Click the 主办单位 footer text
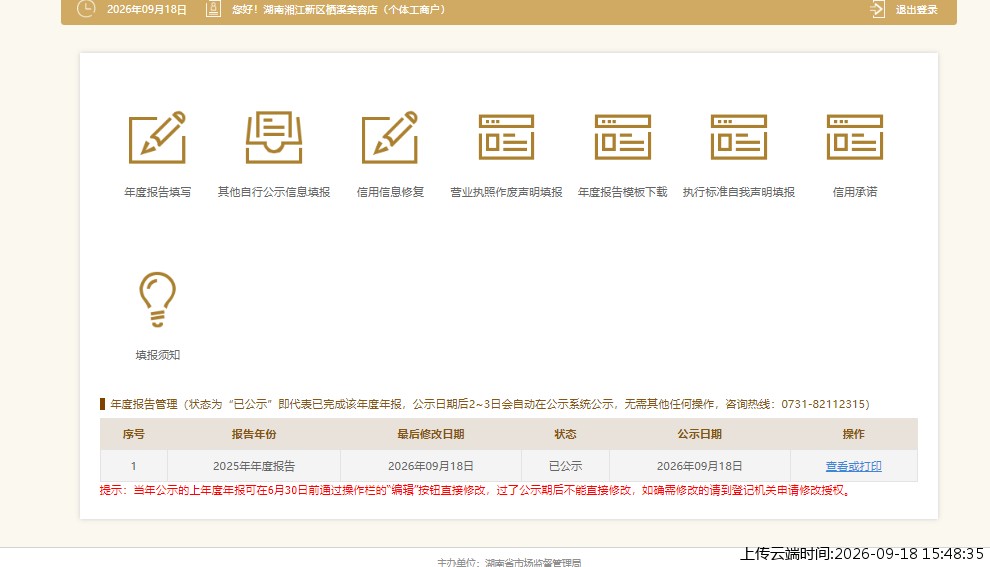The image size is (990, 567). pyautogui.click(x=509, y=562)
